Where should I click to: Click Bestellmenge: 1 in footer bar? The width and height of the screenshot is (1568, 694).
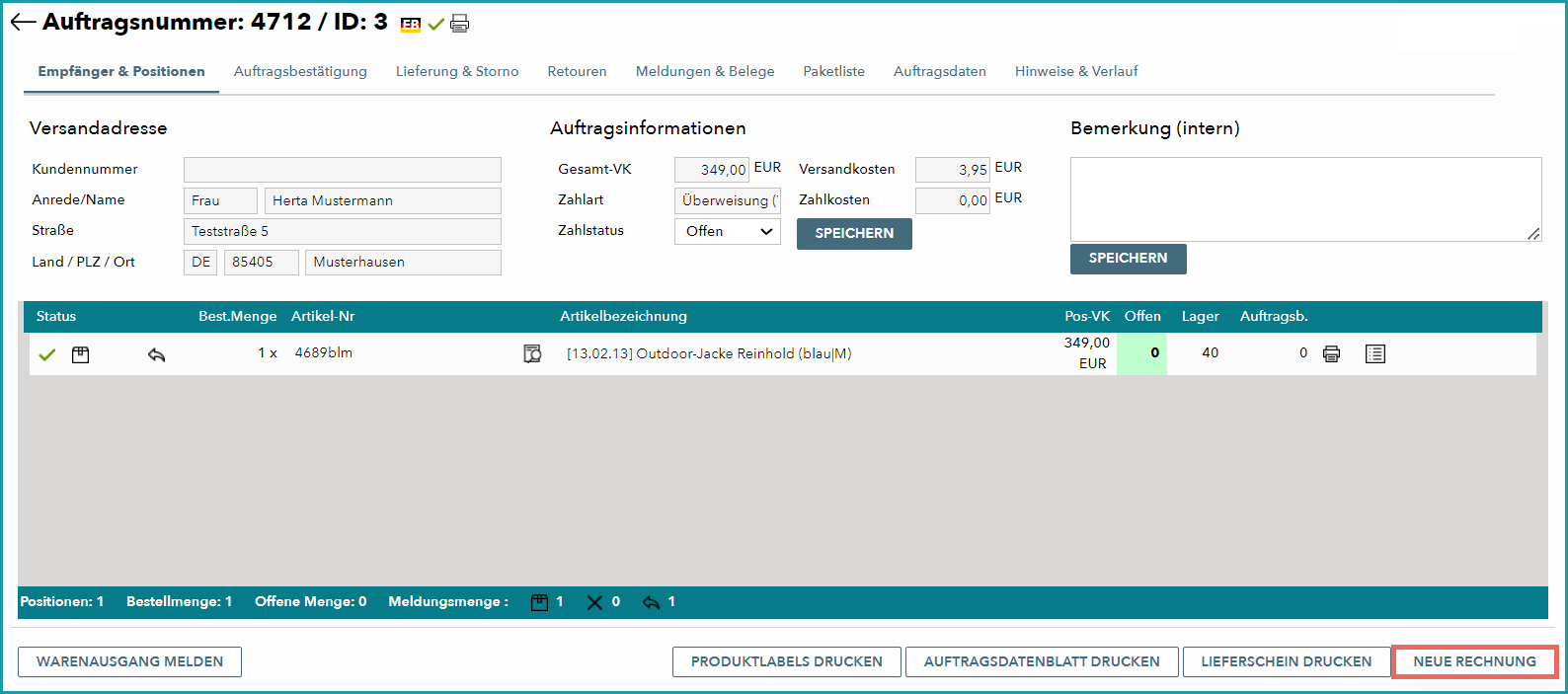[x=180, y=602]
